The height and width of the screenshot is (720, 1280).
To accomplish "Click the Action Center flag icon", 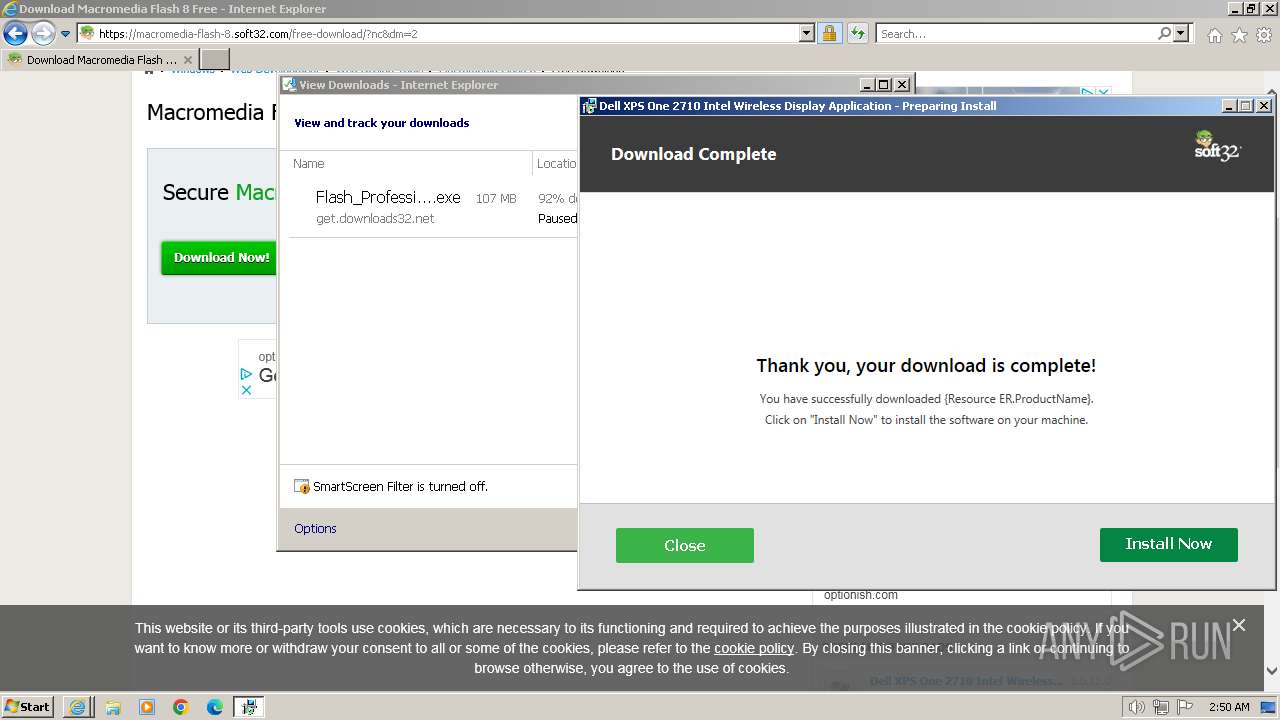I will pyautogui.click(x=1186, y=707).
